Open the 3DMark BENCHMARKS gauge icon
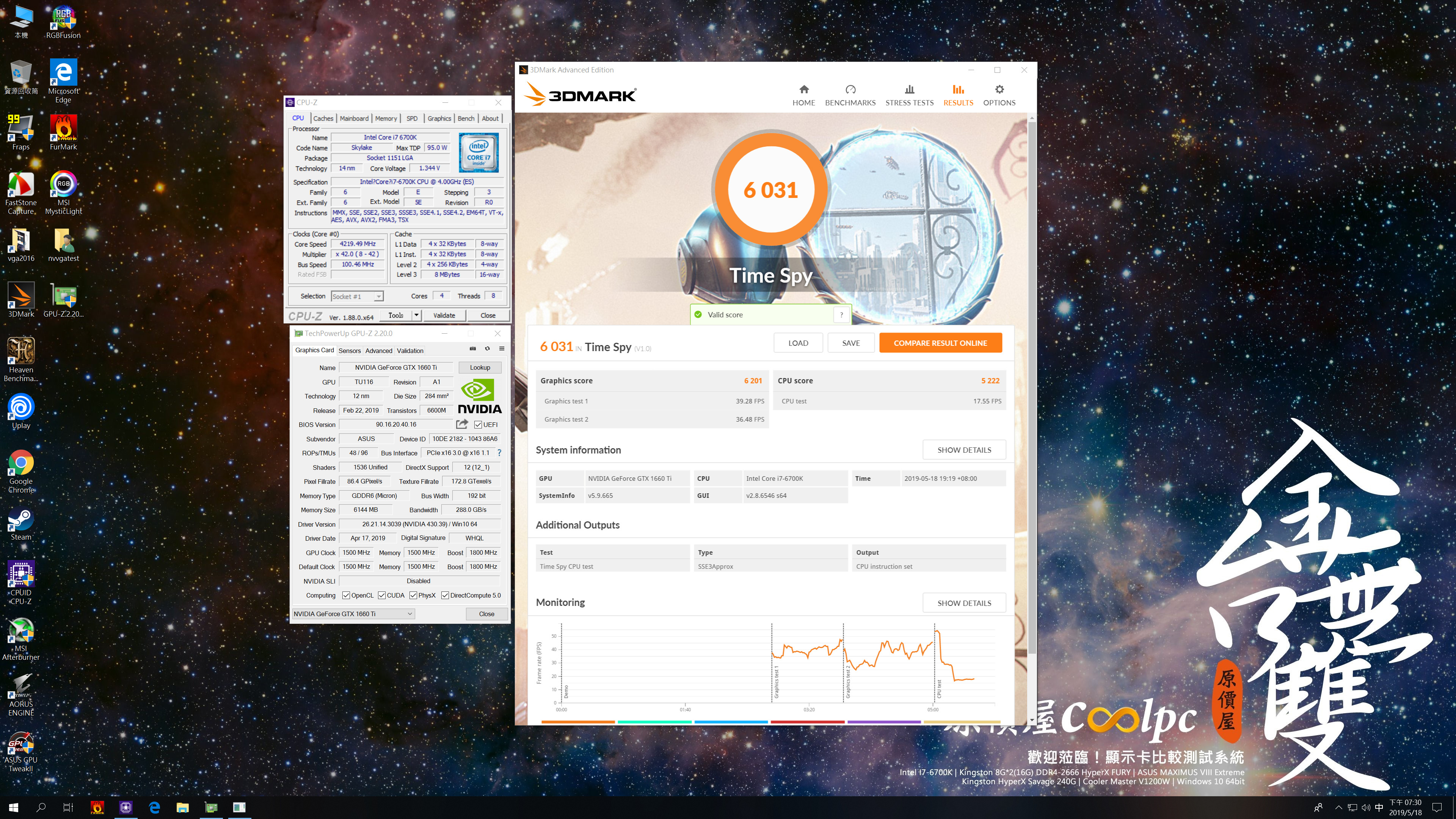This screenshot has width=1456, height=819. 850,89
